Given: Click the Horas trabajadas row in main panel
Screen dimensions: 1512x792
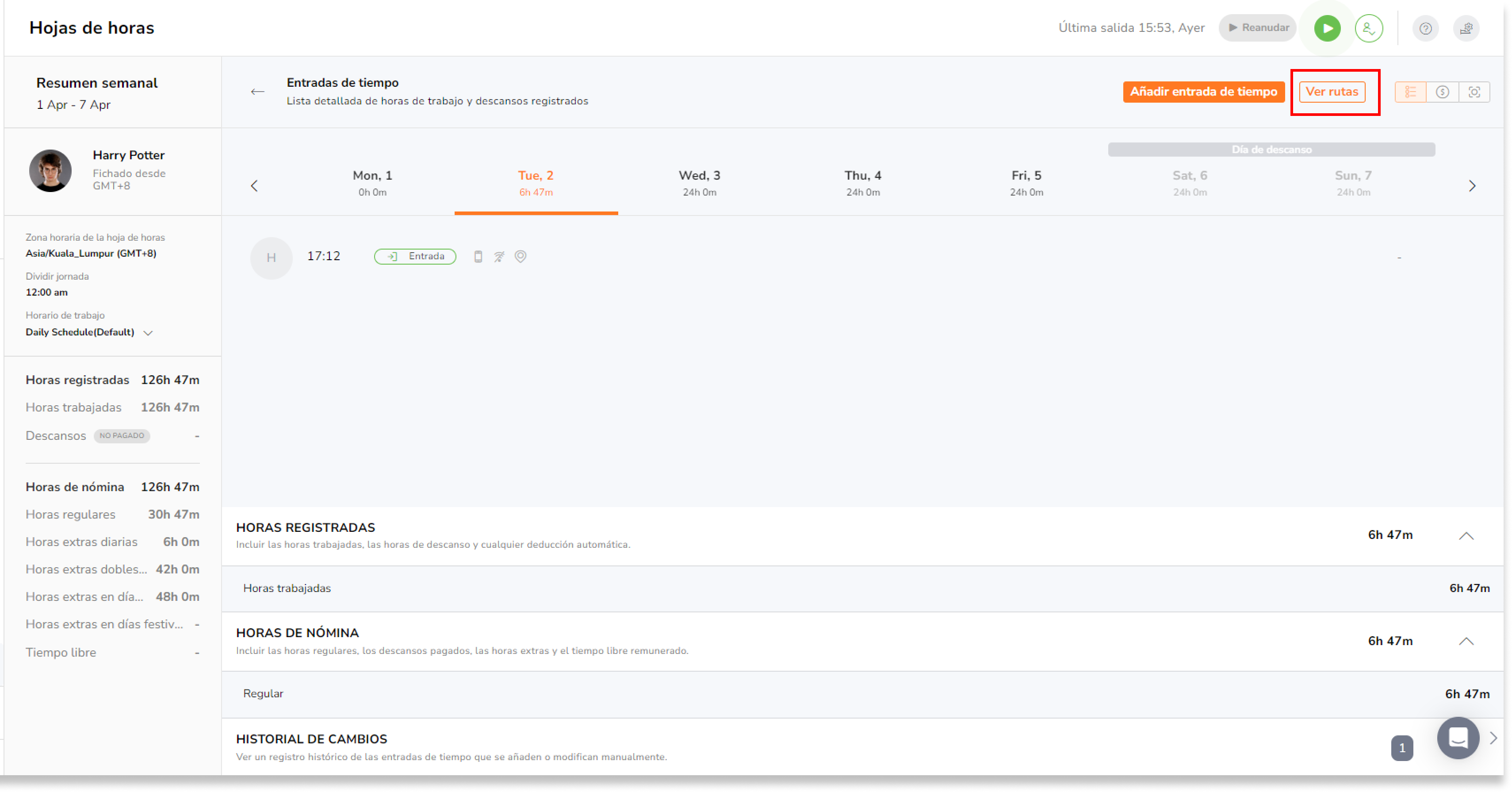Looking at the screenshot, I should tap(862, 588).
